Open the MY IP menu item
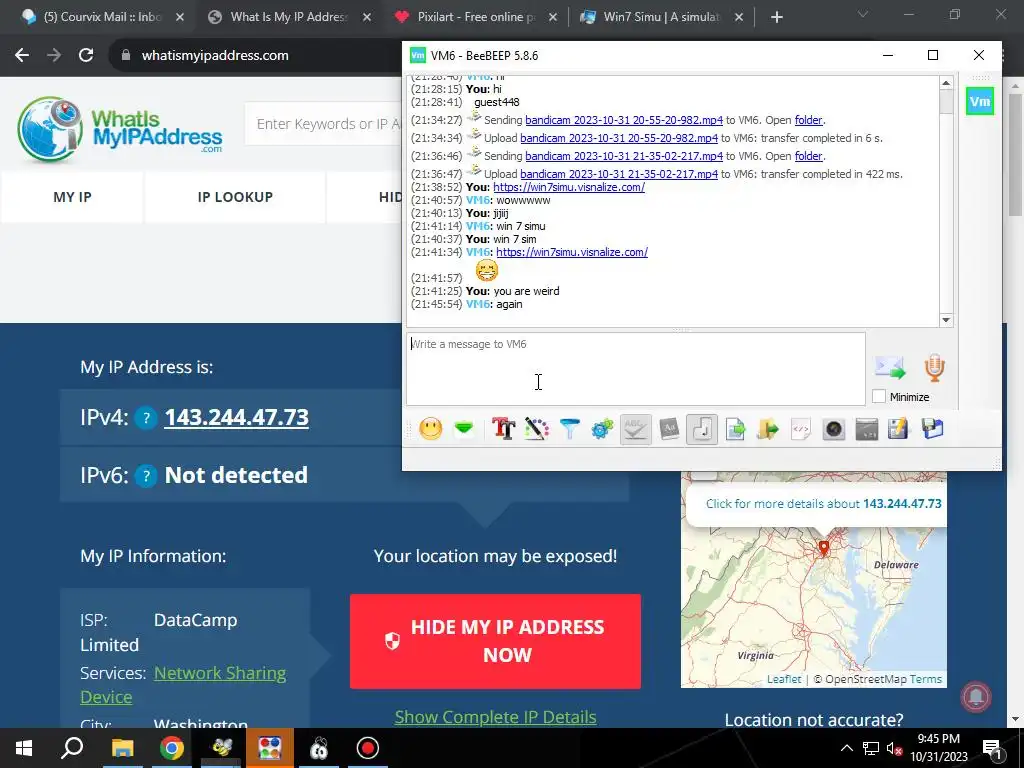The height and width of the screenshot is (768, 1024). pyautogui.click(x=72, y=197)
